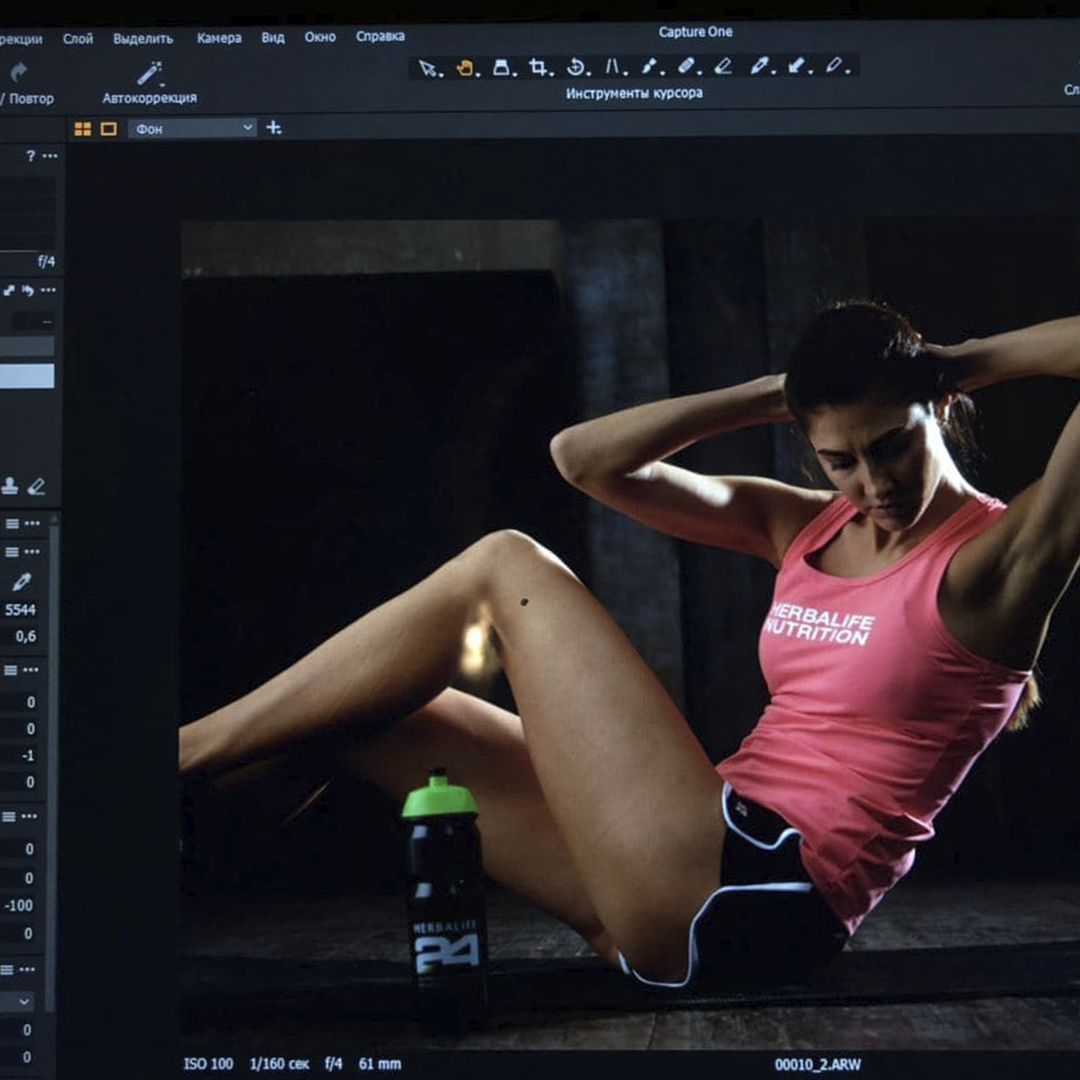This screenshot has height=1080, width=1080.
Task: Click the Redo (Повтор) arrow icon
Action: click(x=18, y=72)
